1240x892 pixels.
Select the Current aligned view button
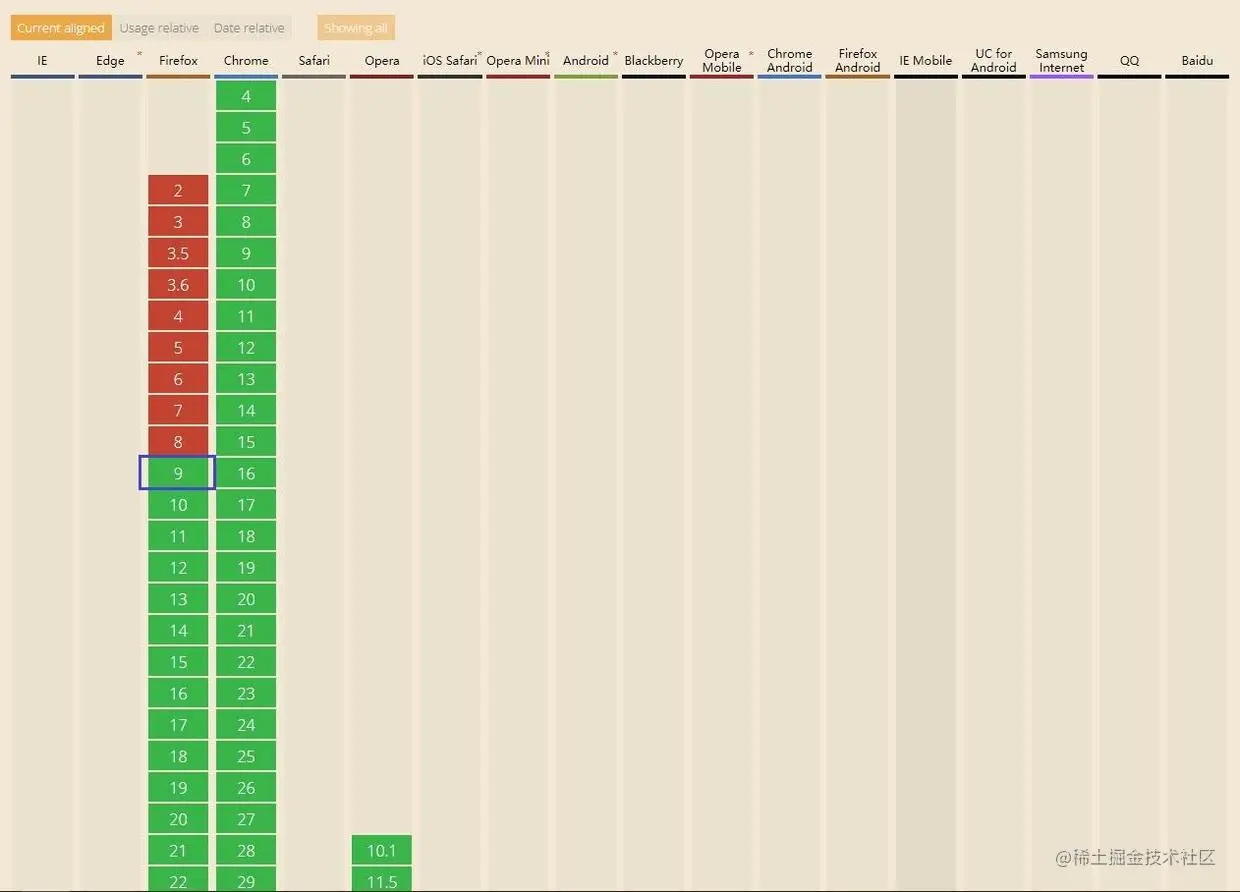(x=60, y=28)
